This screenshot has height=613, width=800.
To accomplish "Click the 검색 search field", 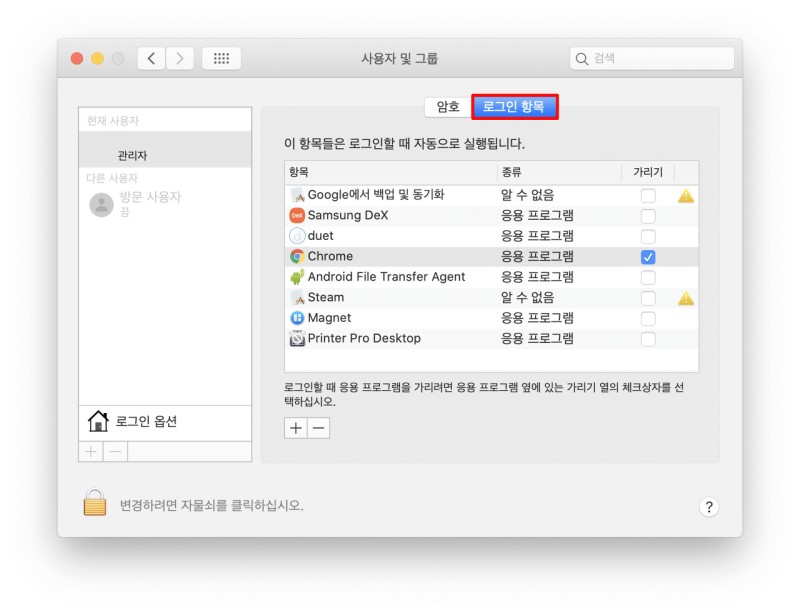I will [x=650, y=58].
